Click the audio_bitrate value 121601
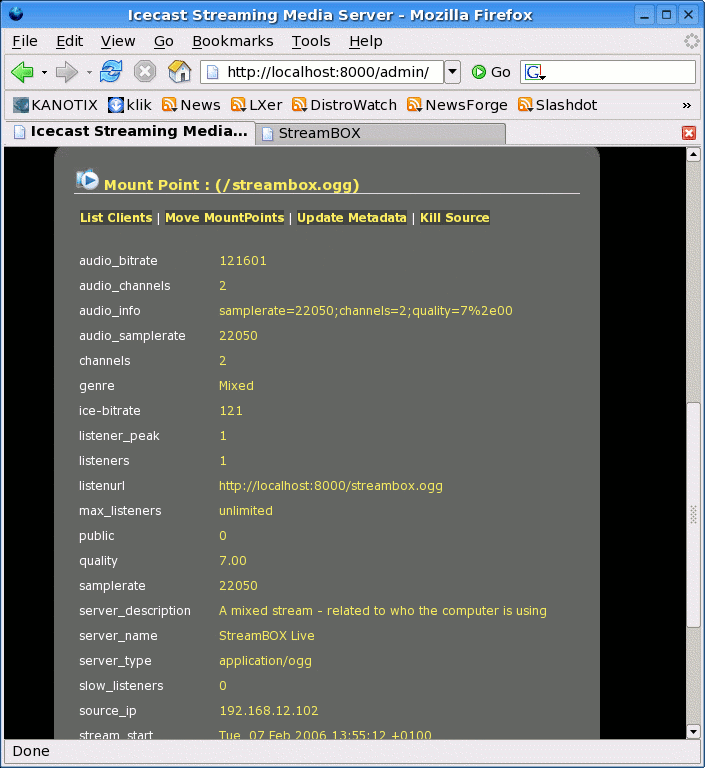The height and width of the screenshot is (768, 705). (243, 261)
